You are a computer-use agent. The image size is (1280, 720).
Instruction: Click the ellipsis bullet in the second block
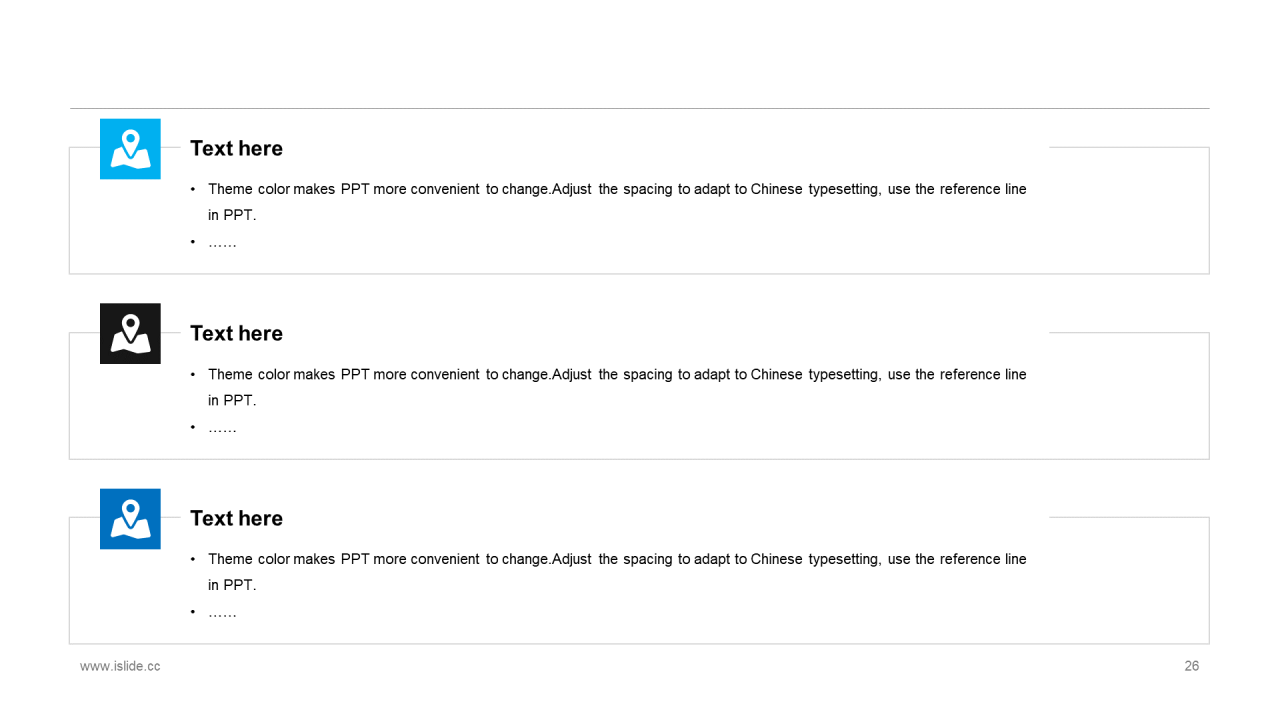(222, 427)
